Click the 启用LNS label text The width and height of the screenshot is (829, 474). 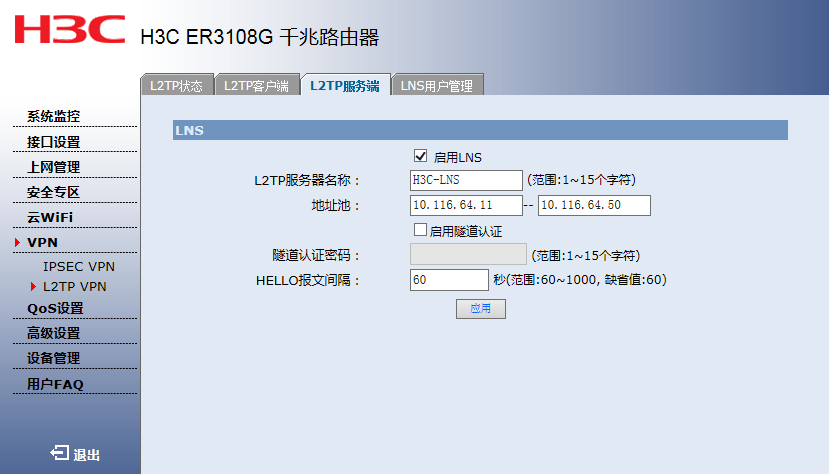click(x=458, y=157)
